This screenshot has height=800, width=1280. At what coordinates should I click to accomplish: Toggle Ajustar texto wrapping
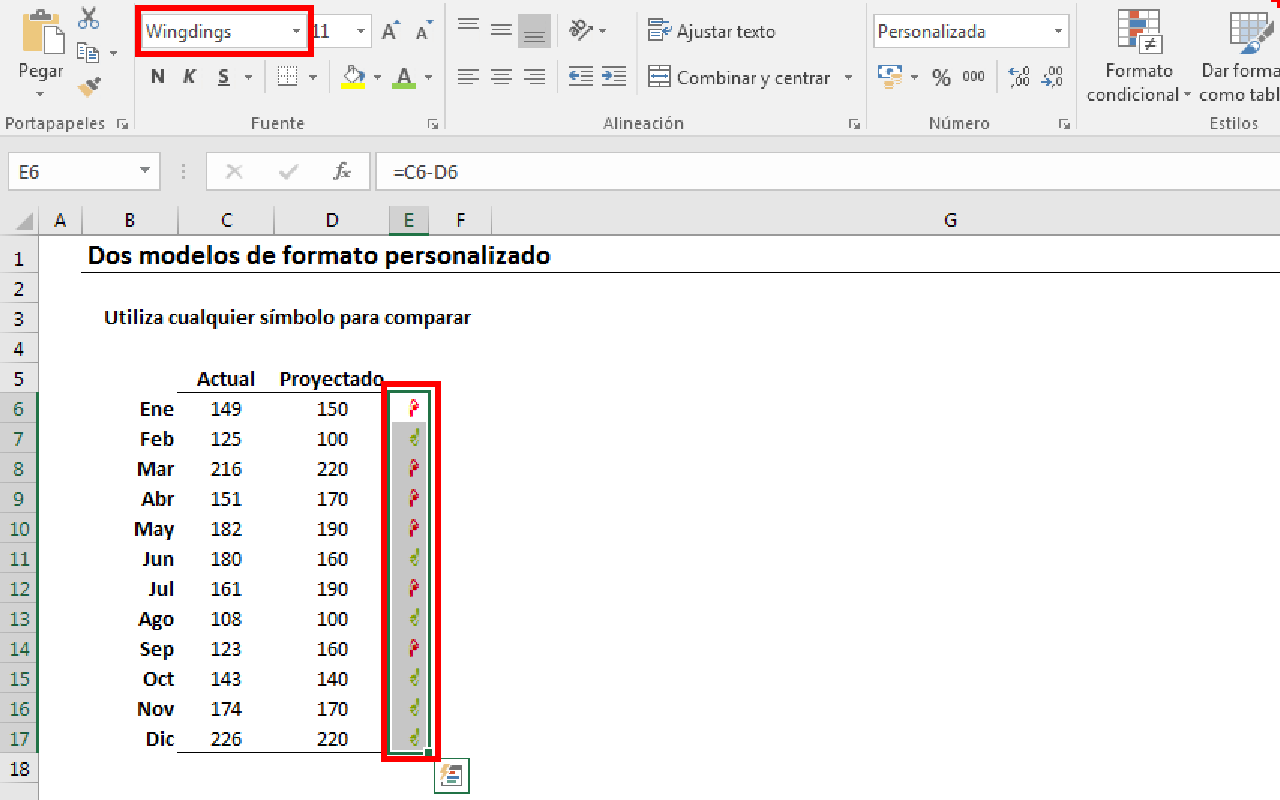pos(711,31)
